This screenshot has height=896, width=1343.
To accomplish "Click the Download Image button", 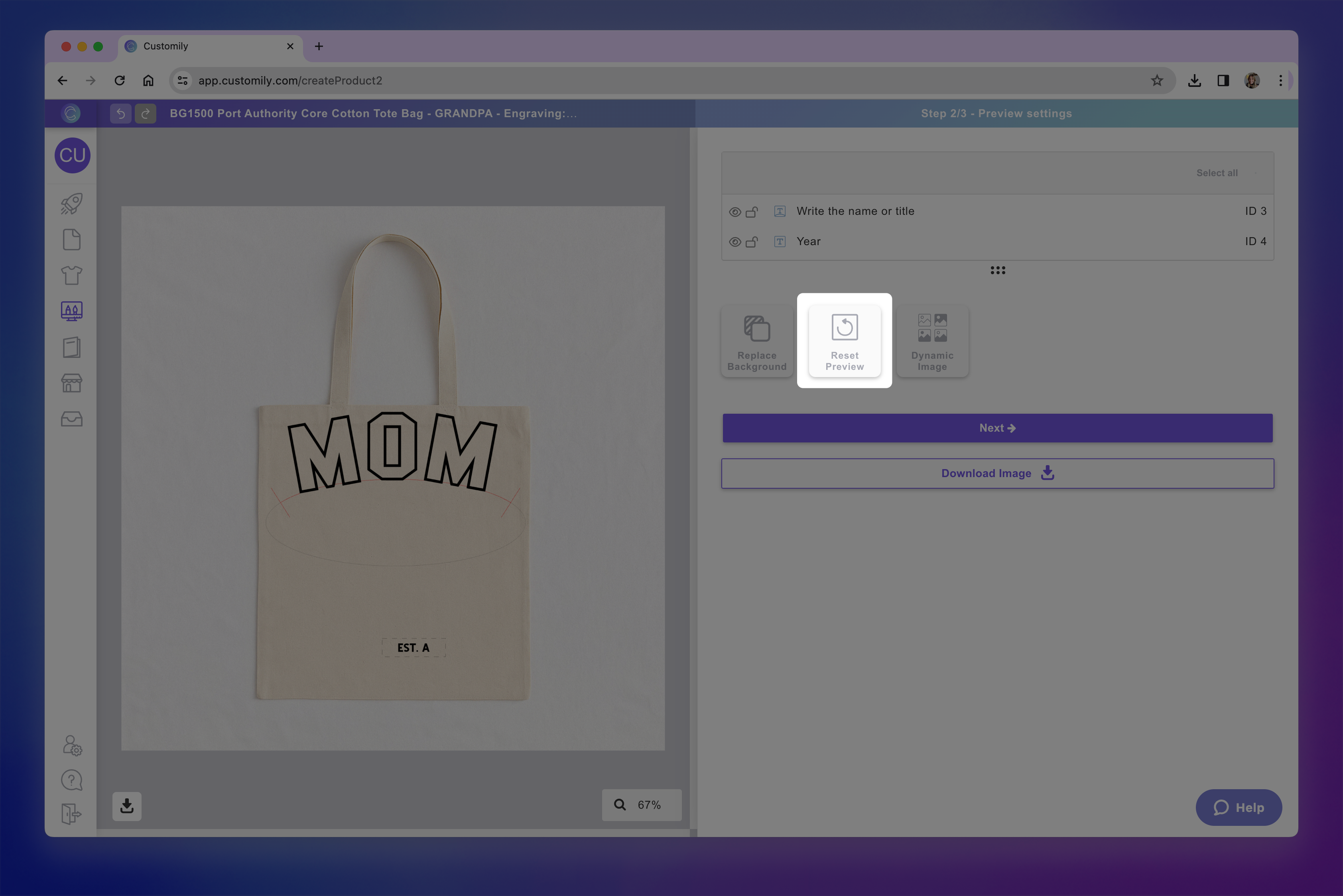I will (997, 473).
